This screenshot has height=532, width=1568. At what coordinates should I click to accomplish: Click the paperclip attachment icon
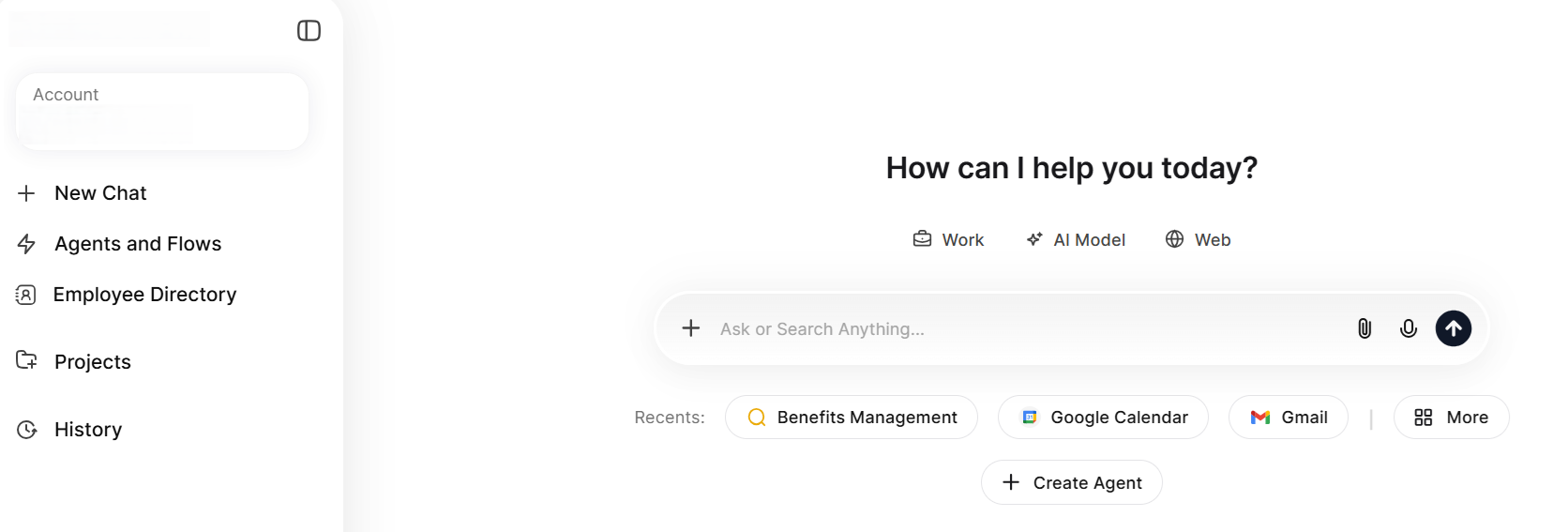1364,328
